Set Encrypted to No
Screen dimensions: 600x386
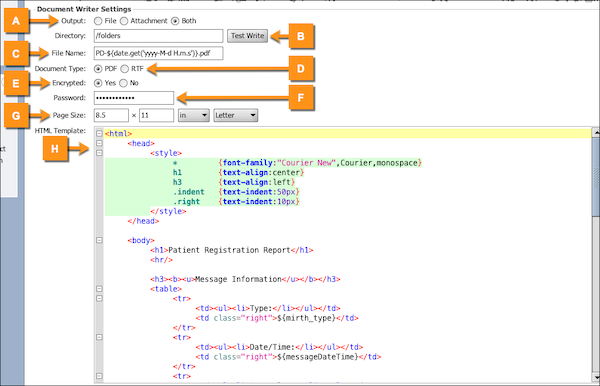(x=124, y=83)
